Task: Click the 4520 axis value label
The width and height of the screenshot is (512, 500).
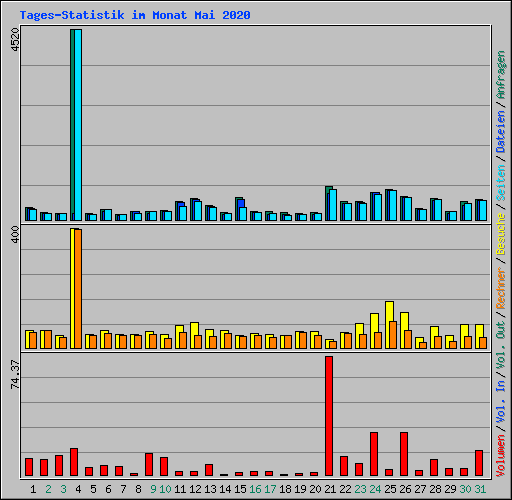Action: pos(15,40)
